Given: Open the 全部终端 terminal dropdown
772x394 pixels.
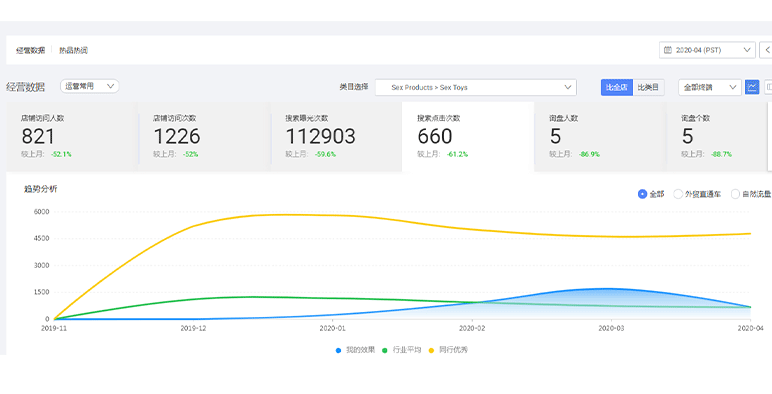Looking at the screenshot, I should [709, 87].
